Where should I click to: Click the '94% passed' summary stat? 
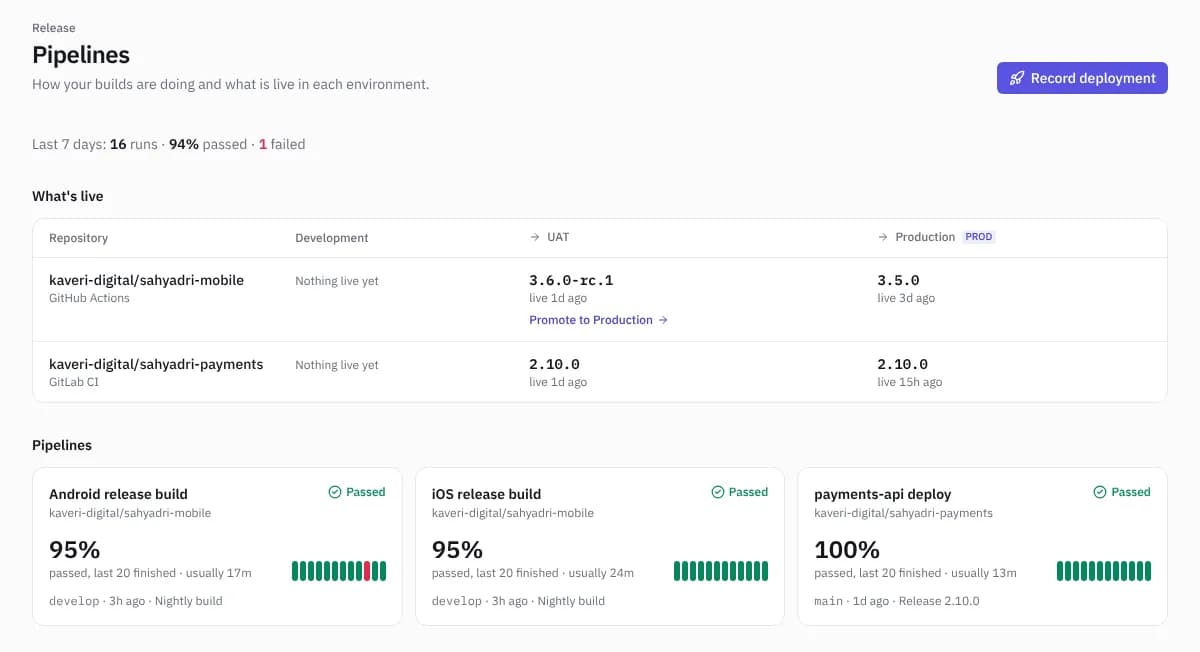[208, 144]
